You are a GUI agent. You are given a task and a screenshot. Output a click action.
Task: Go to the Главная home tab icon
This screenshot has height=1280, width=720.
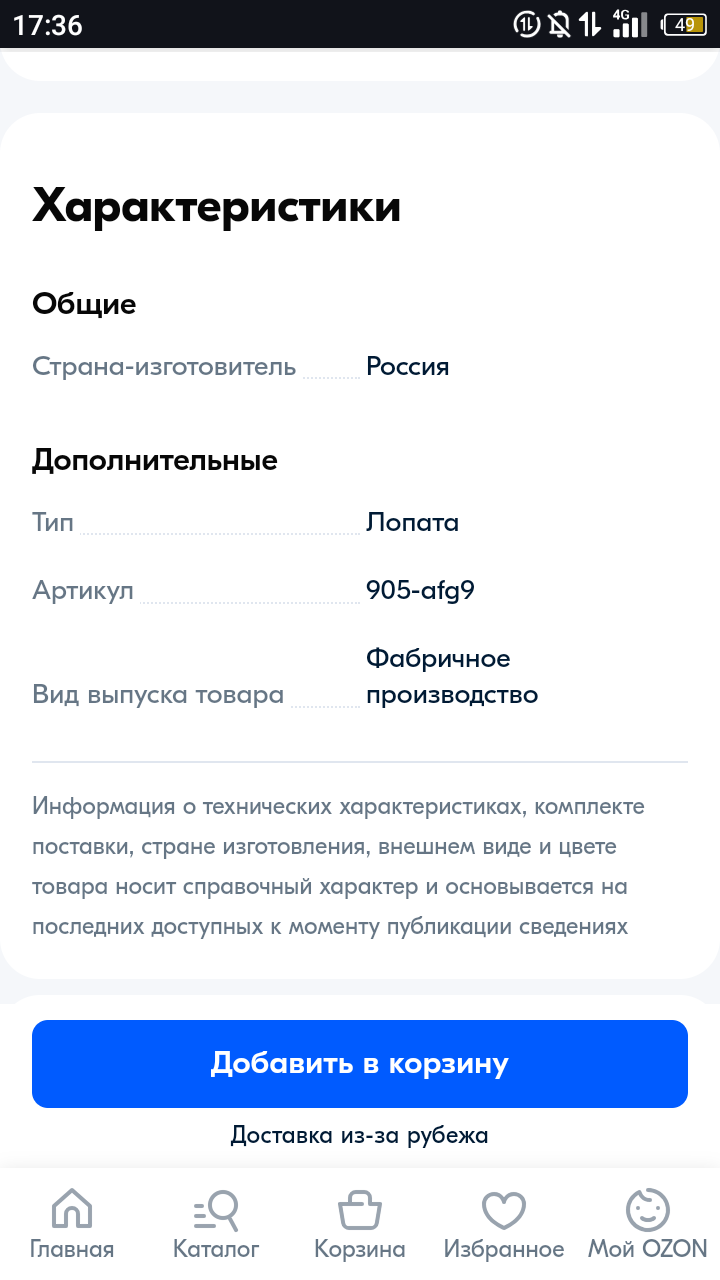pyautogui.click(x=72, y=1211)
